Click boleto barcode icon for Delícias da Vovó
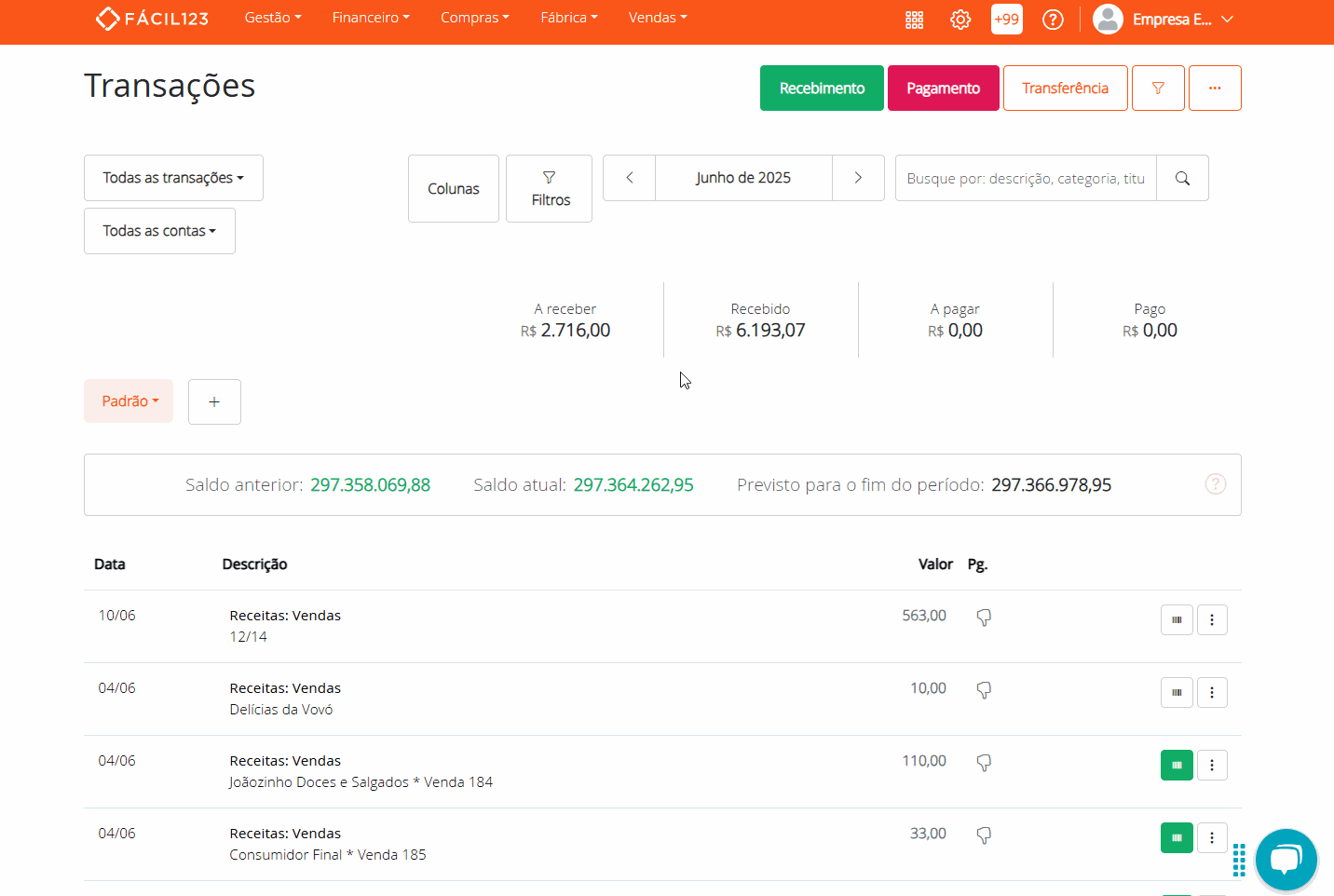The image size is (1334, 896). pyautogui.click(x=1177, y=692)
